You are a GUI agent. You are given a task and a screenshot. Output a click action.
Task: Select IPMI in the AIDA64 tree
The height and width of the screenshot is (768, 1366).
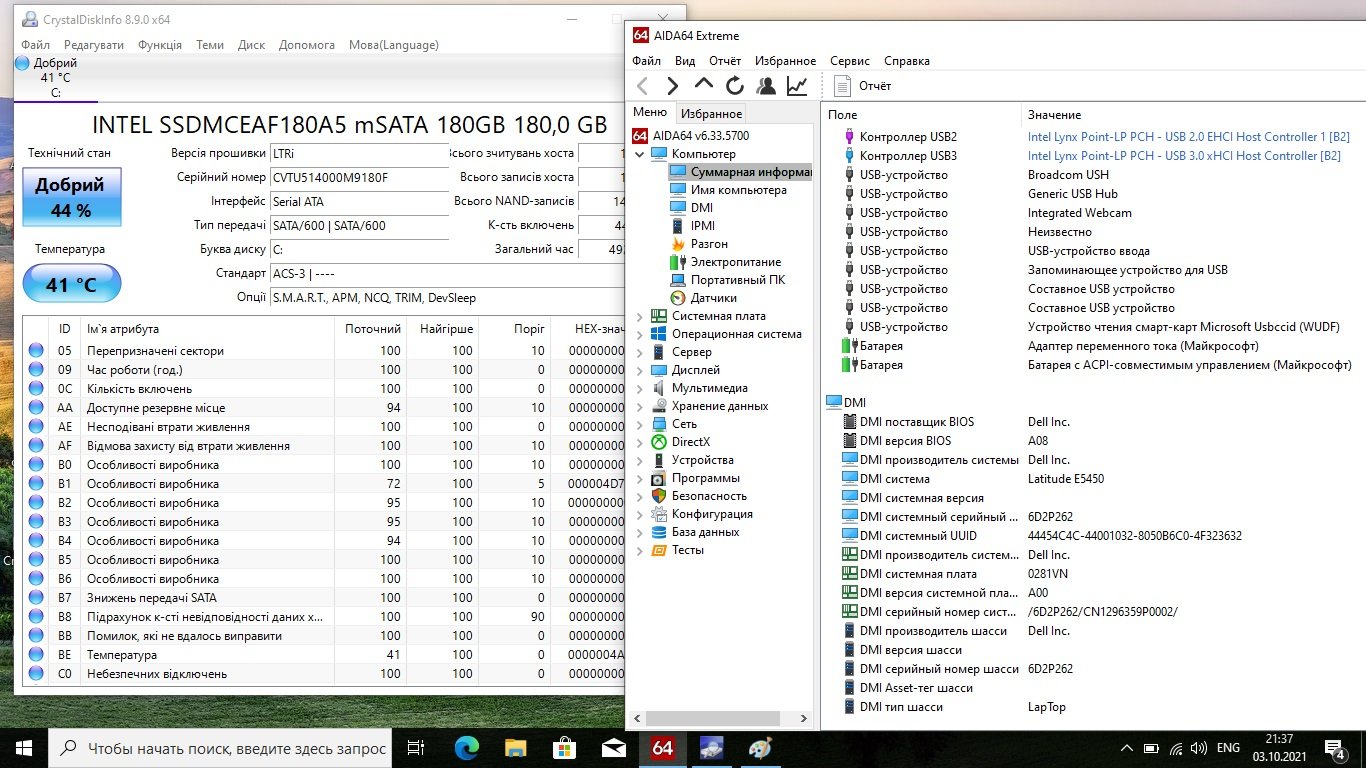click(703, 226)
